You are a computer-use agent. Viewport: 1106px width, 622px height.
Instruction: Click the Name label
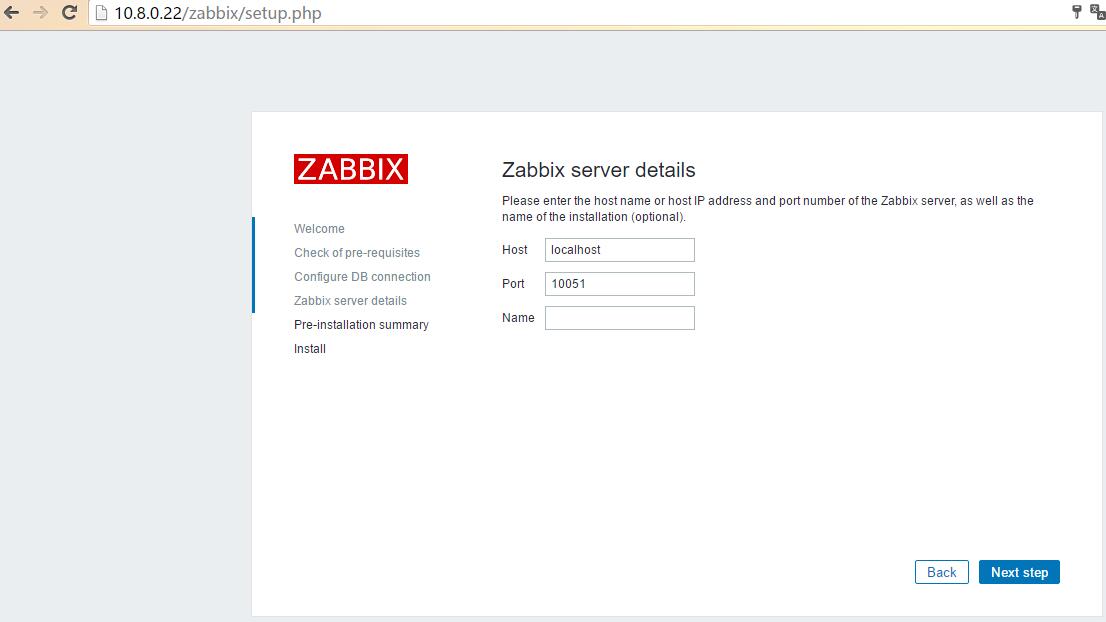(518, 317)
